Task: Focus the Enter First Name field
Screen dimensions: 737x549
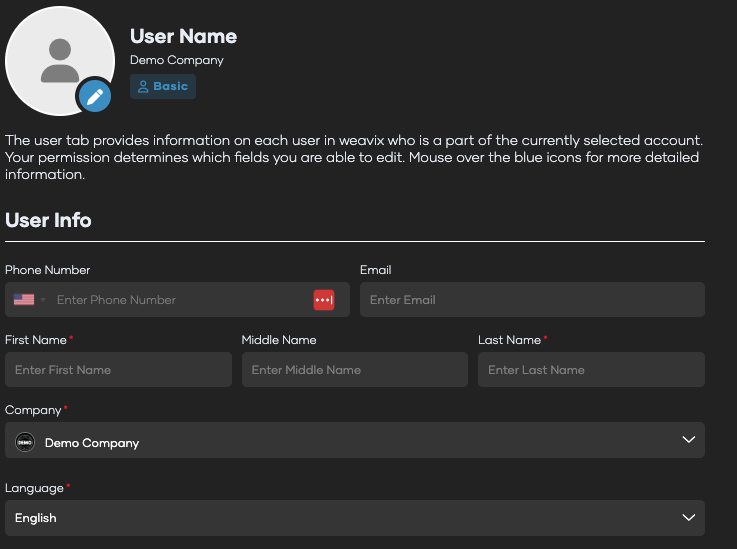Action: [118, 369]
